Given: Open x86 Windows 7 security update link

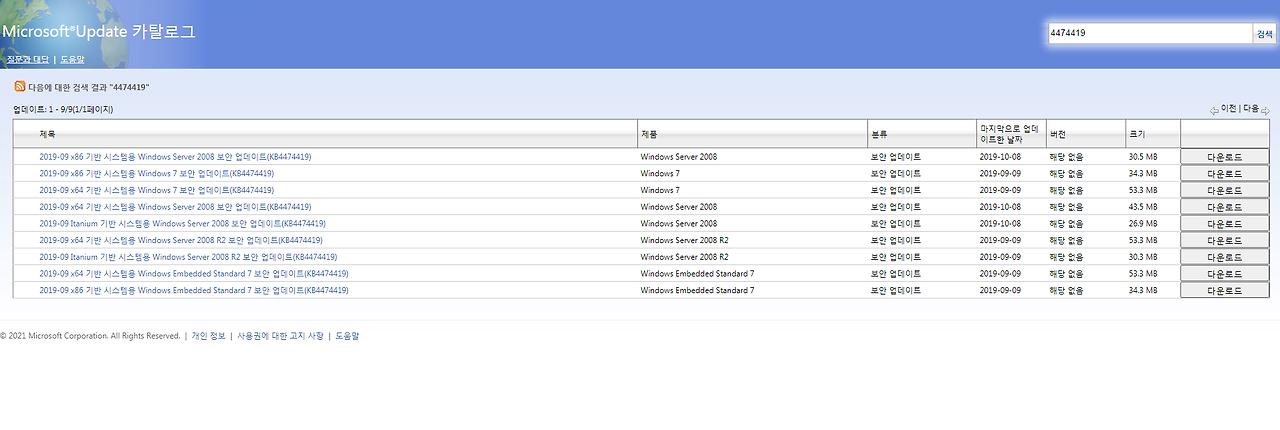Looking at the screenshot, I should pos(156,173).
